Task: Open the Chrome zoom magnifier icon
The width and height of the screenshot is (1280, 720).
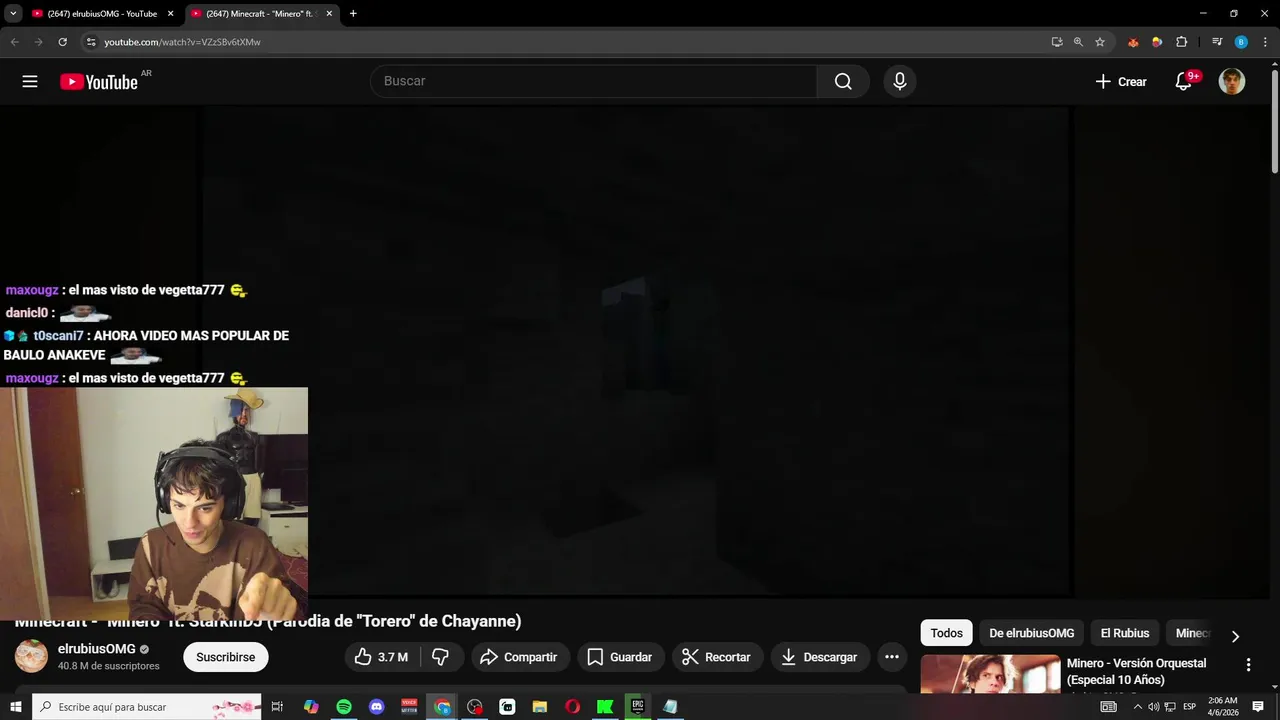Action: pyautogui.click(x=1078, y=42)
